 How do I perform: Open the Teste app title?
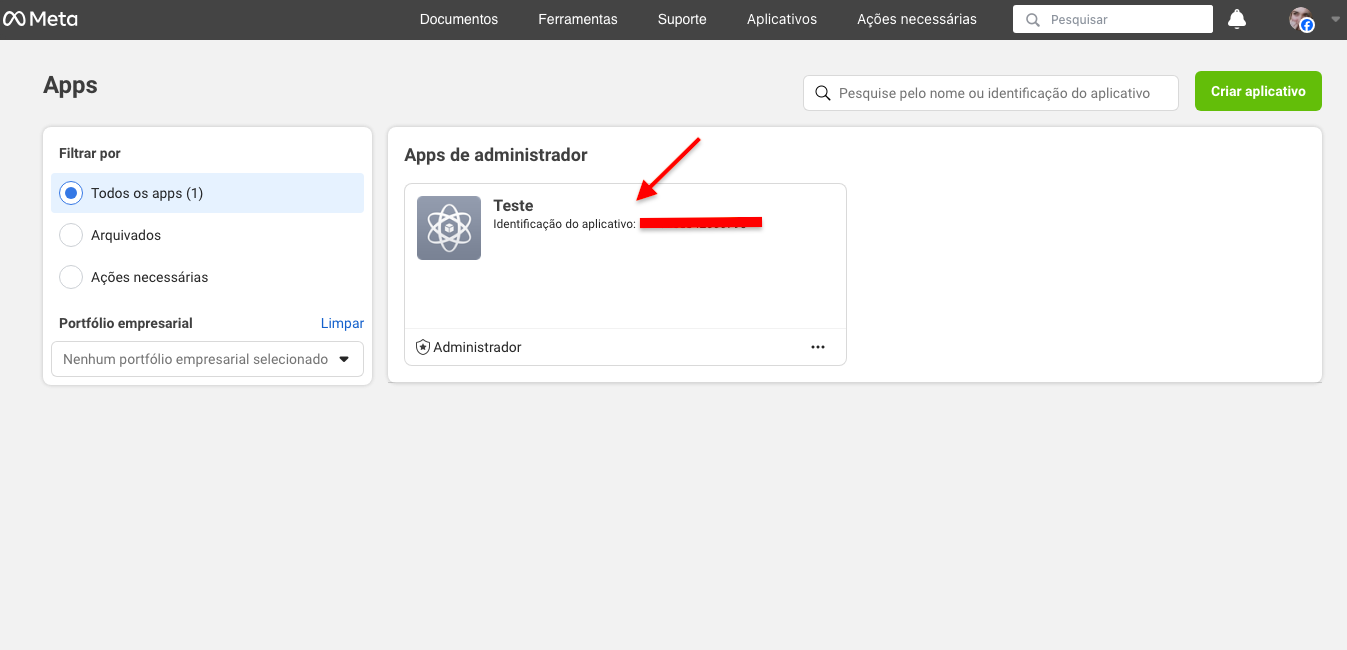tap(513, 206)
